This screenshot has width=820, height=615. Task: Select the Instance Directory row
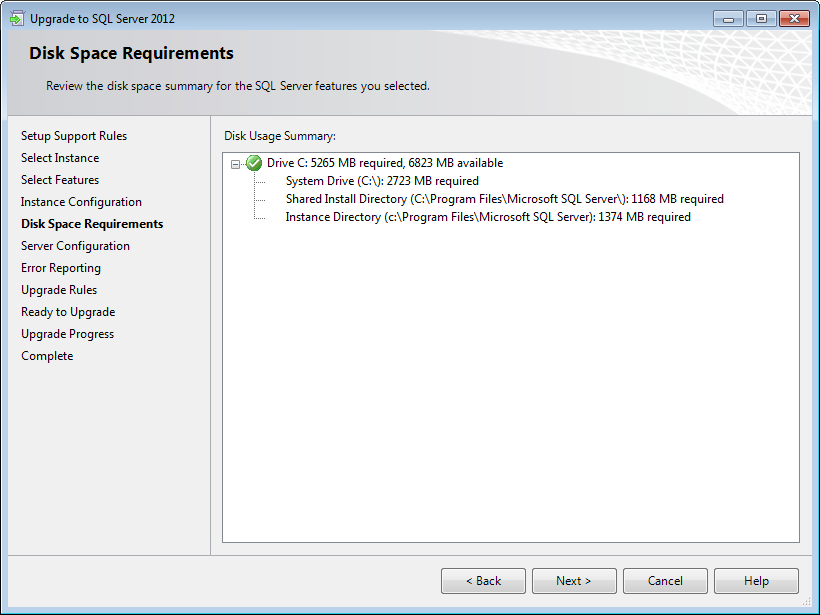pos(488,217)
